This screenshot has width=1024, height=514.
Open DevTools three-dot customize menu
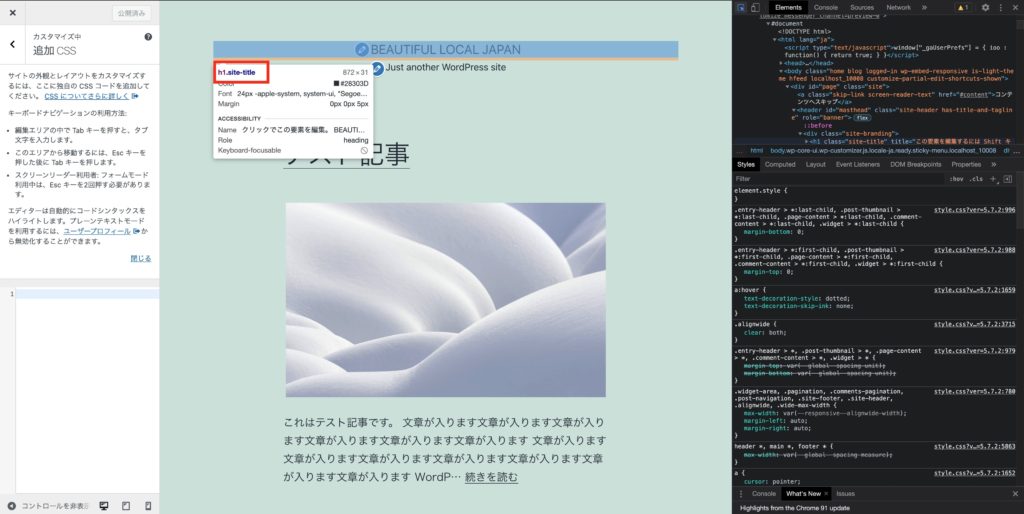point(1000,8)
